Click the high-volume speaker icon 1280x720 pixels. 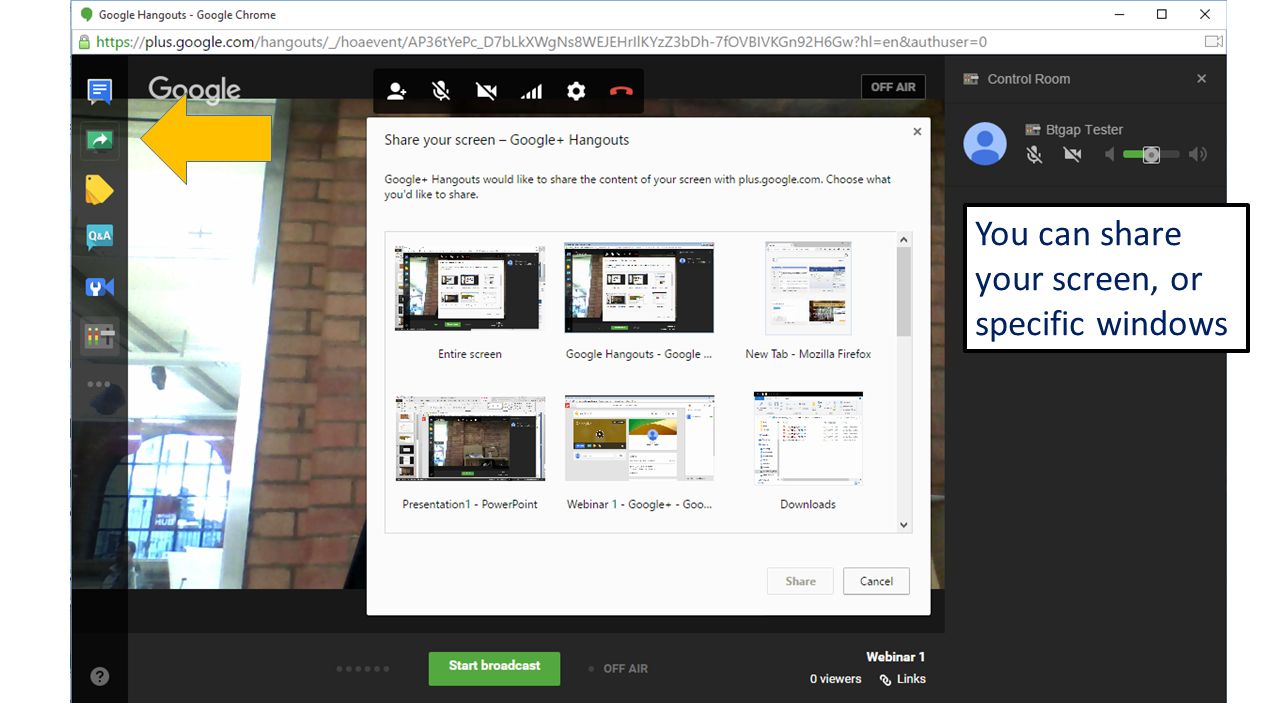pyautogui.click(x=1197, y=154)
